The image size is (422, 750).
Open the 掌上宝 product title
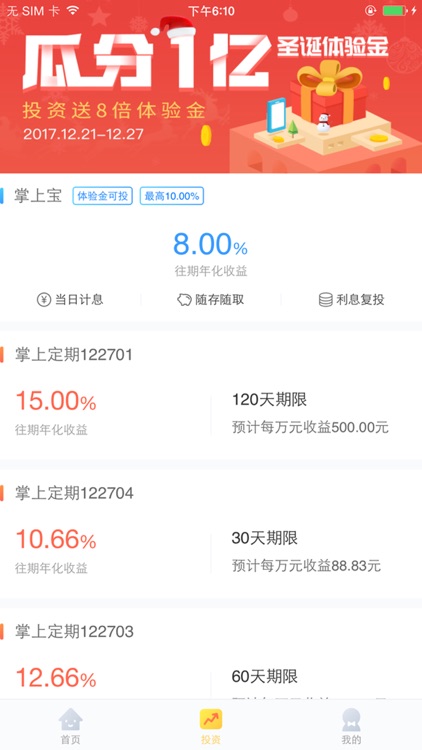pos(38,196)
